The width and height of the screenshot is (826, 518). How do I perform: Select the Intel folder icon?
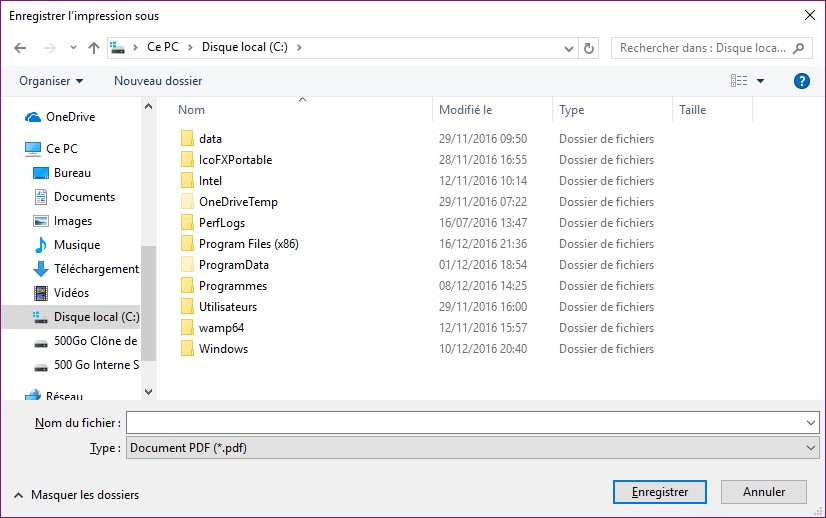click(x=187, y=181)
